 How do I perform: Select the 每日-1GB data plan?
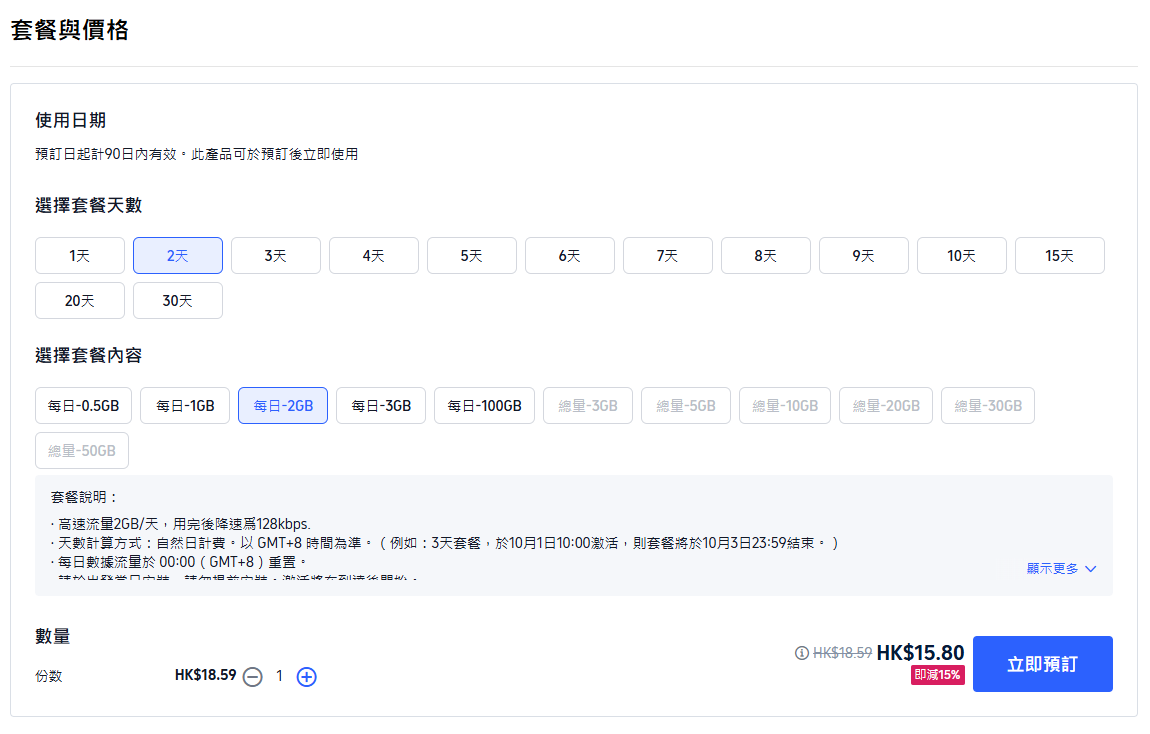(185, 405)
